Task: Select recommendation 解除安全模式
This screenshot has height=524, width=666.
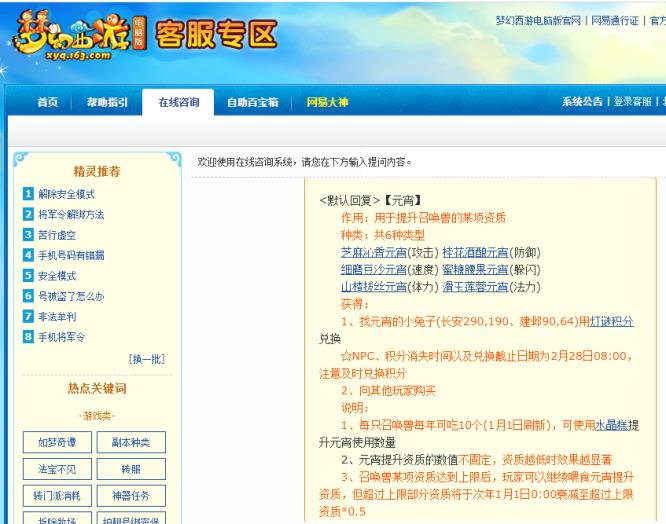Action: (67, 194)
